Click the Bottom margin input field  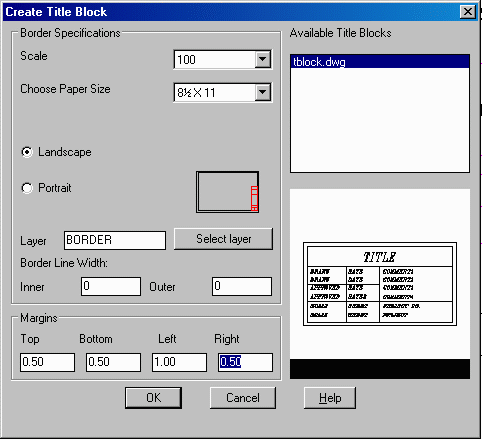point(113,362)
